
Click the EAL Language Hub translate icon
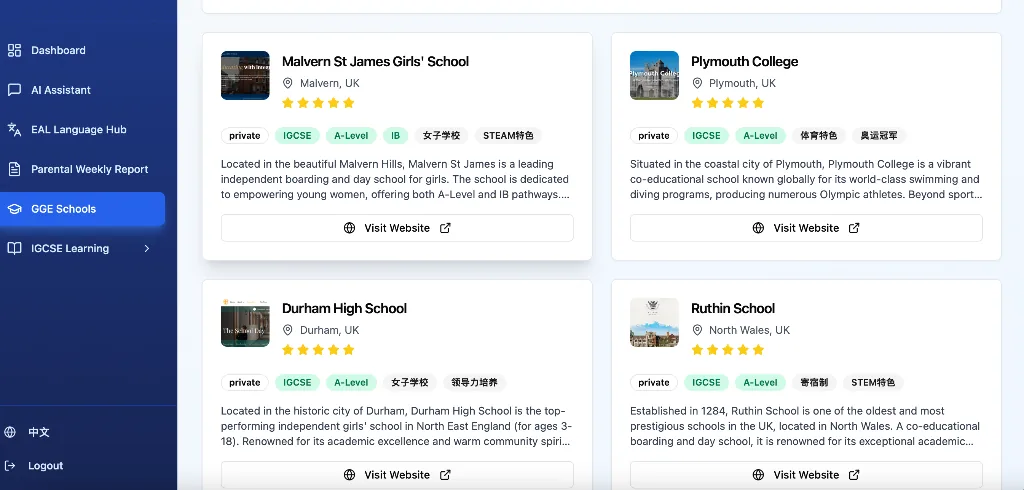(x=14, y=129)
